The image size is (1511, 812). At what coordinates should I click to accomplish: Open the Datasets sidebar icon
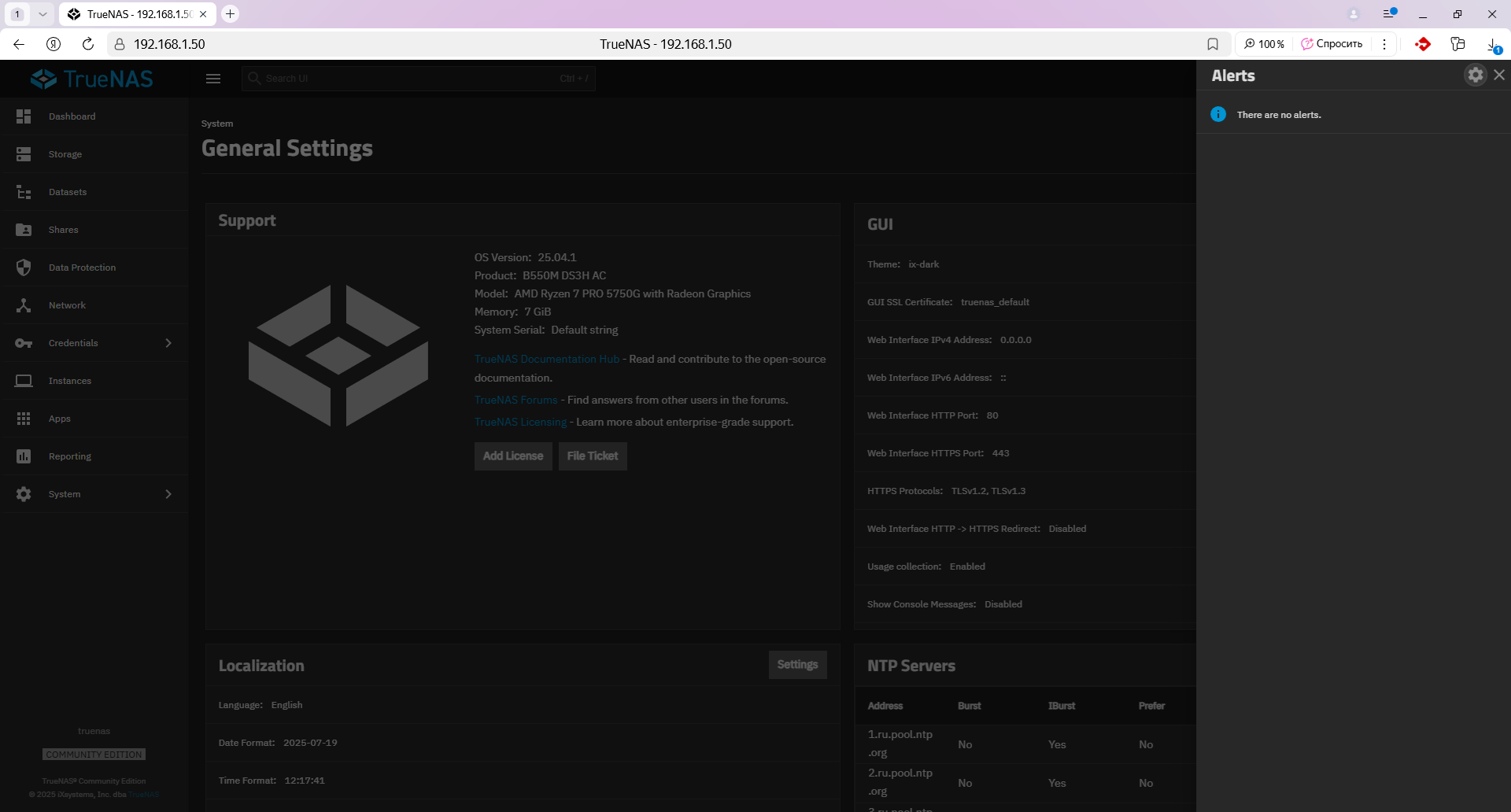[x=24, y=192]
